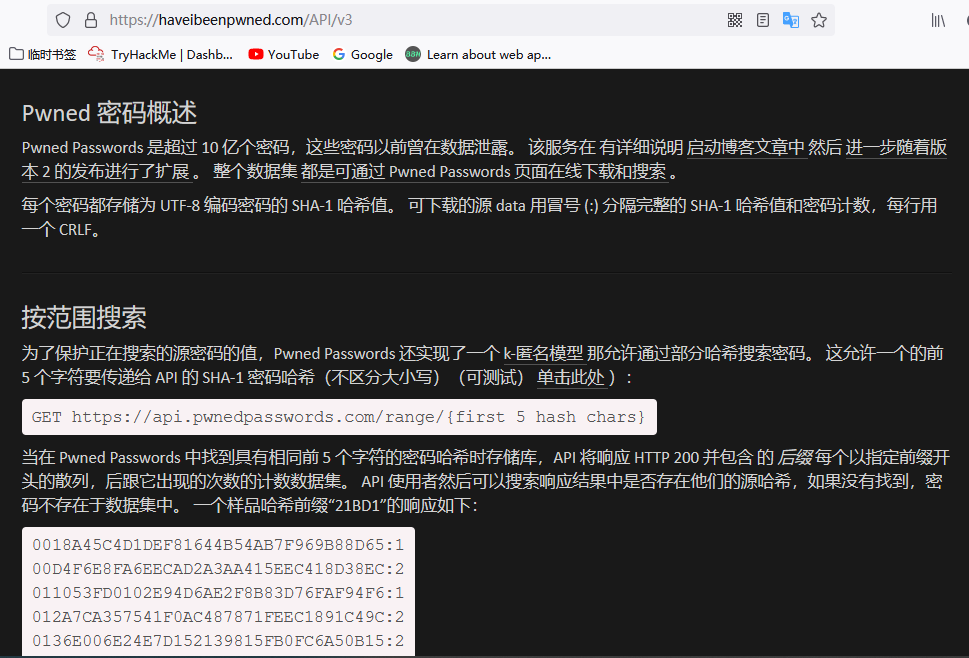Bookmark this page with the star icon
969x658 pixels.
(819, 20)
